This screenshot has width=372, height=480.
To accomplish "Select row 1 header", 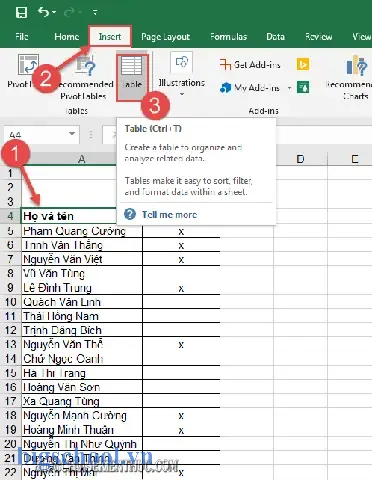I will [x=10, y=173].
